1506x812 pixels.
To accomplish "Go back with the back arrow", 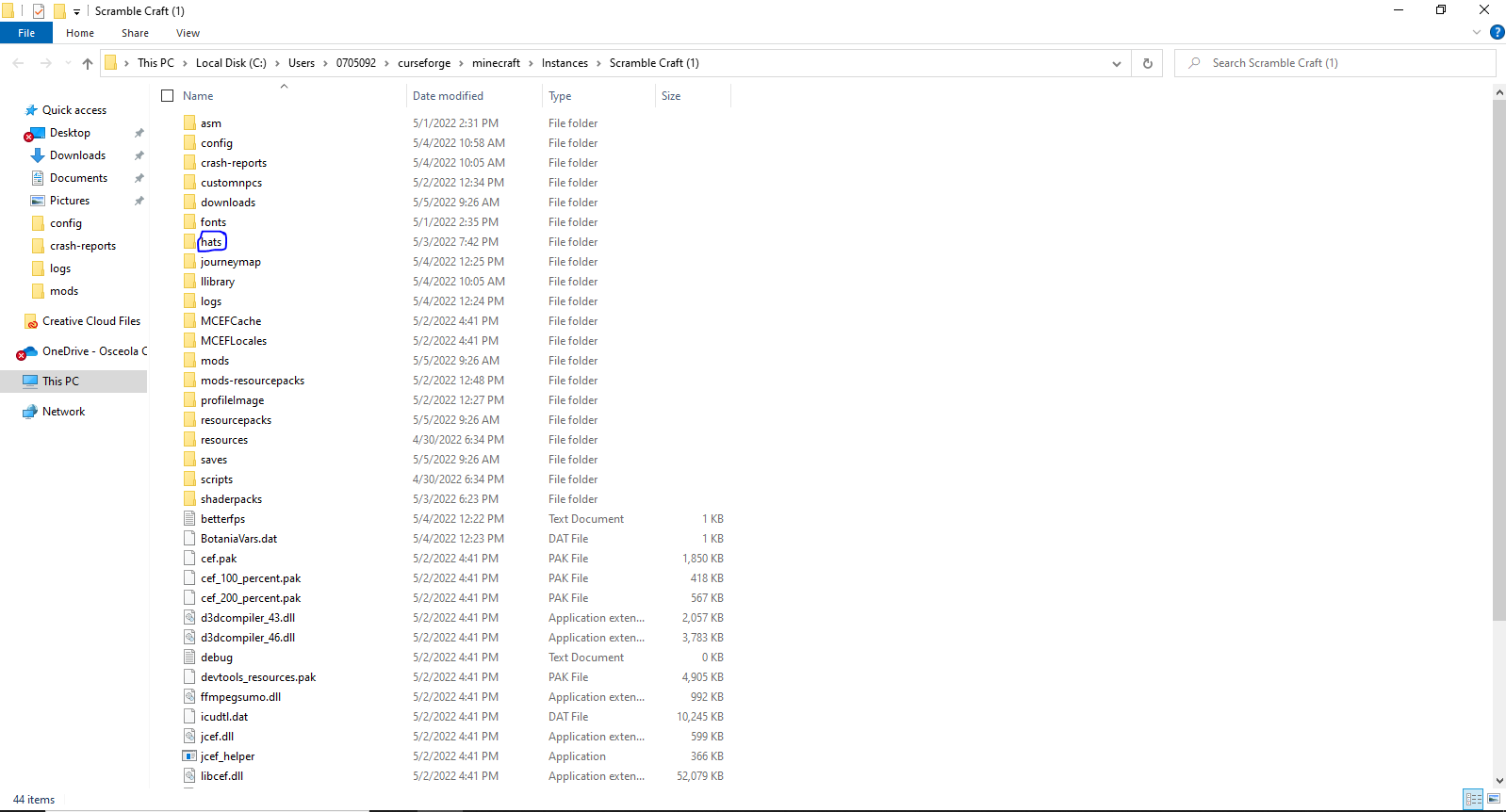I will [x=18, y=63].
